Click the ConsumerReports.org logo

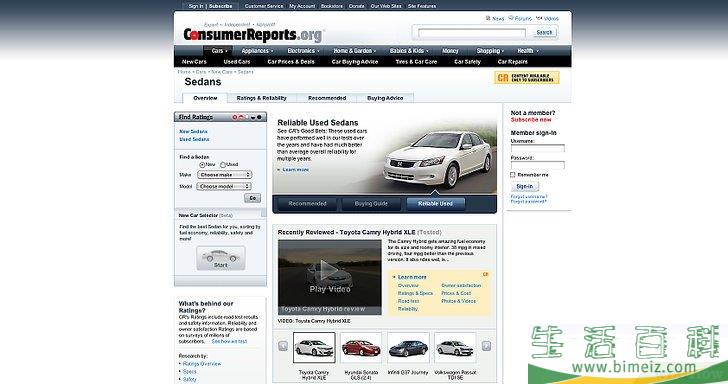click(253, 35)
